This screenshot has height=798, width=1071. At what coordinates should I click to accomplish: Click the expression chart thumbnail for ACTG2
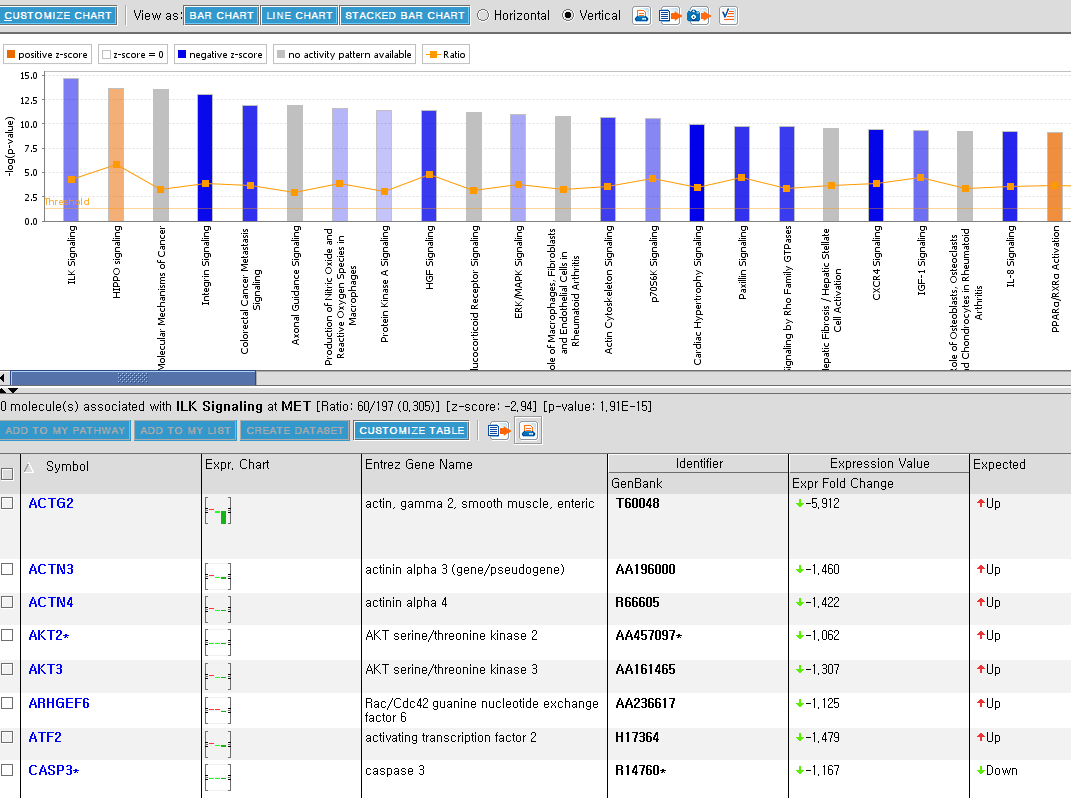coord(218,510)
